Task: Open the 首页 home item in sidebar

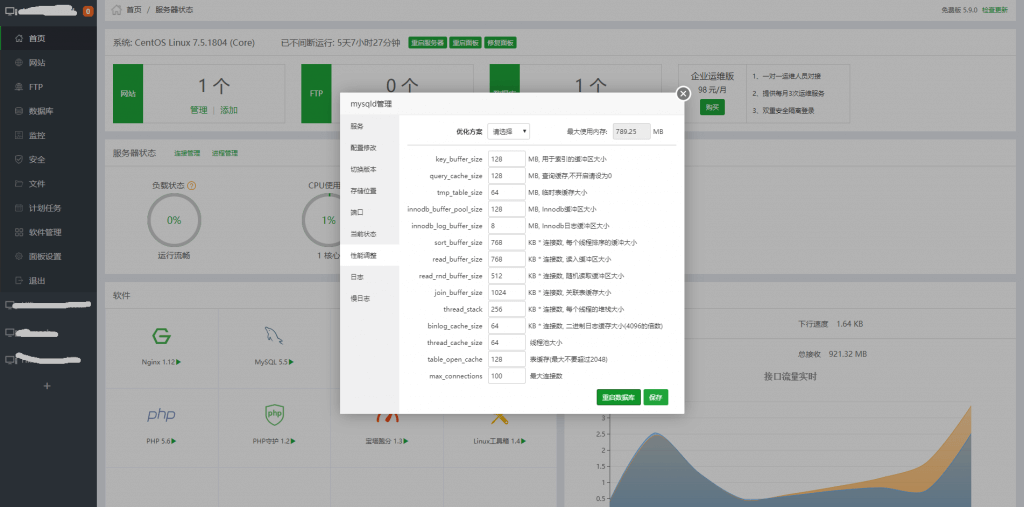Action: (48, 39)
